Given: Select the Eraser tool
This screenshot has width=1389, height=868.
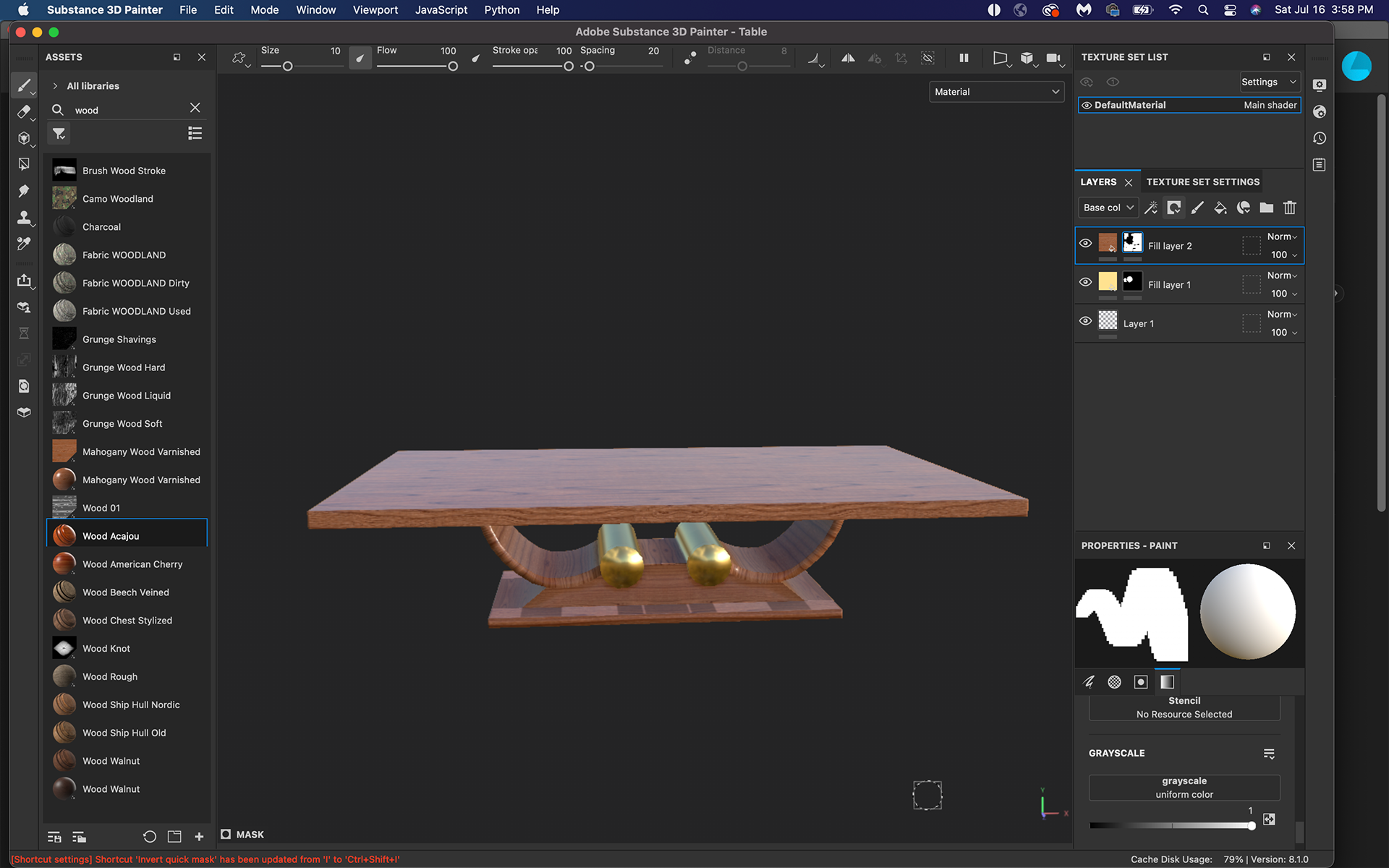Looking at the screenshot, I should (24, 112).
